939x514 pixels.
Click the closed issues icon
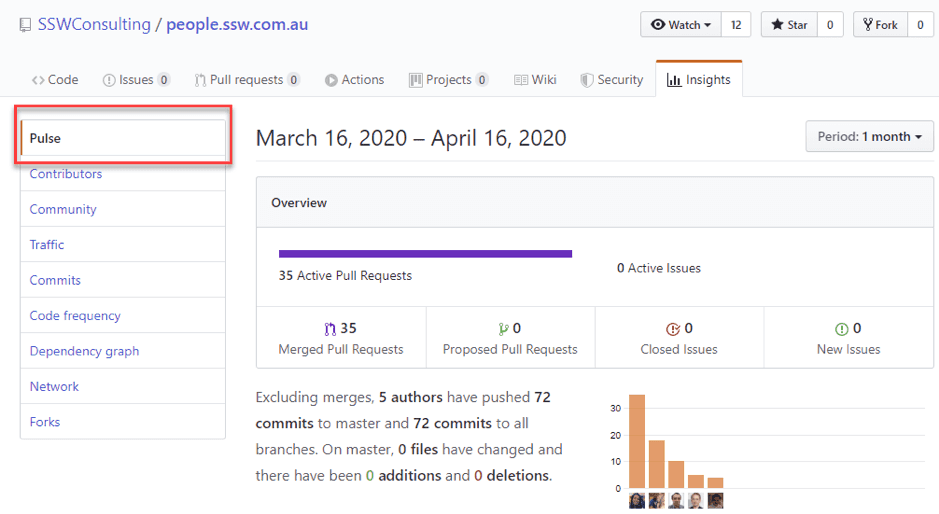[x=672, y=328]
